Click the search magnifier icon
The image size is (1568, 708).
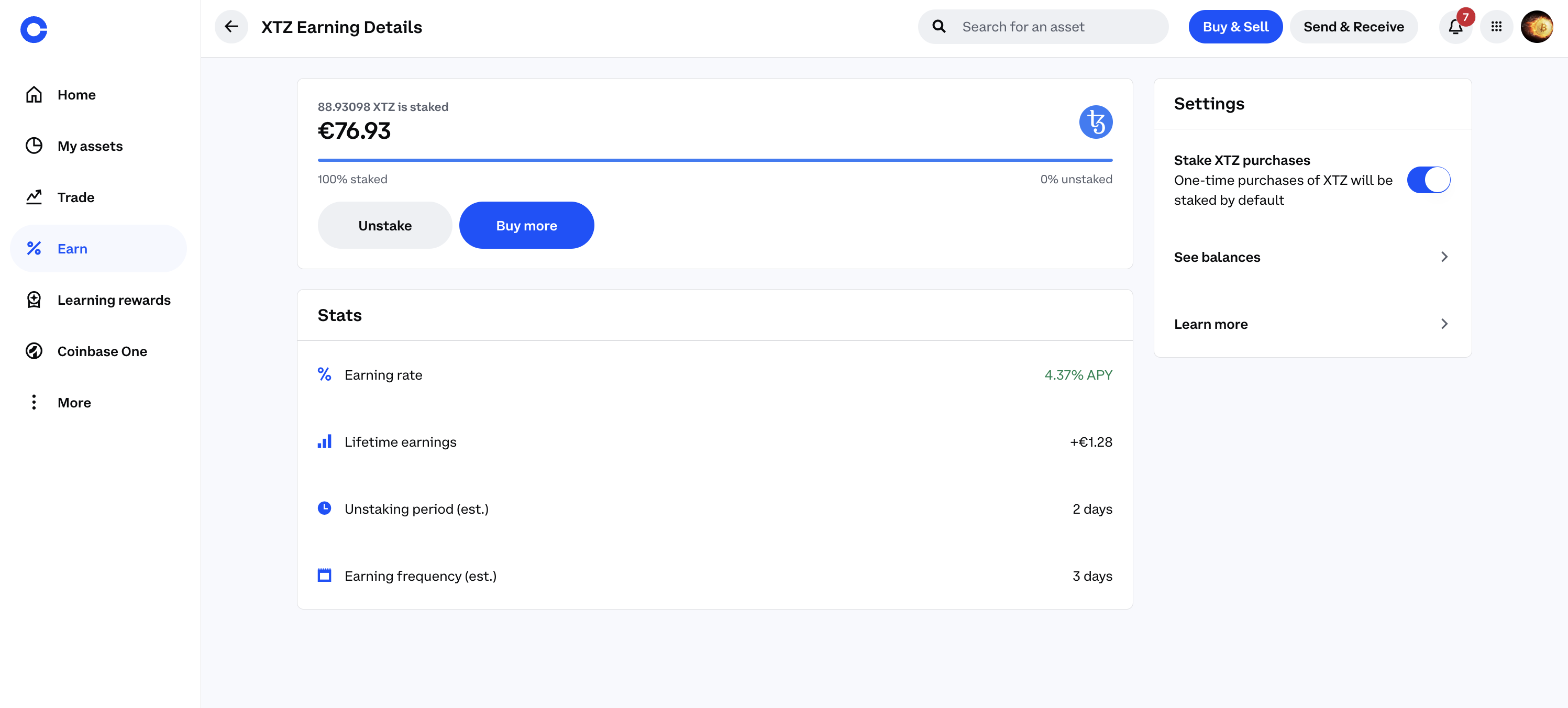[939, 27]
